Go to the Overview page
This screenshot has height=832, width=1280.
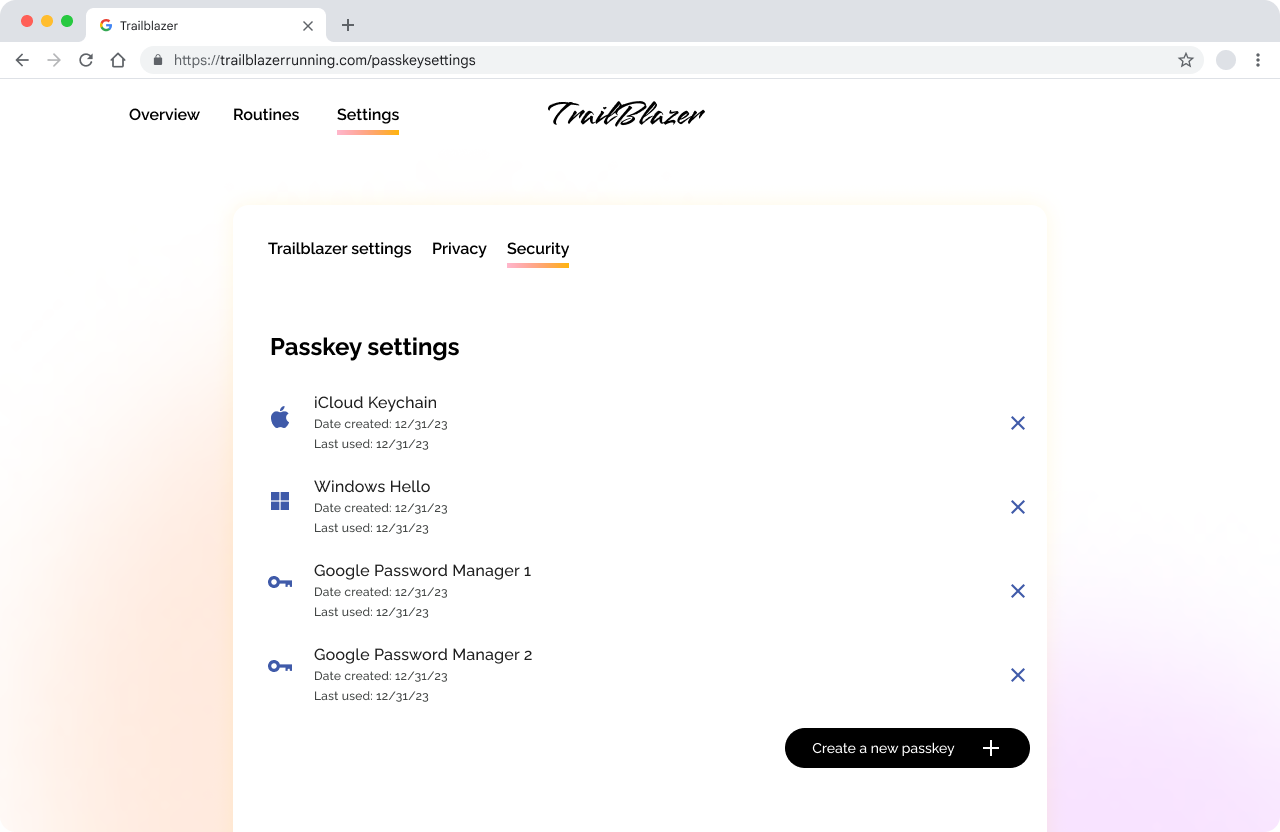[164, 114]
